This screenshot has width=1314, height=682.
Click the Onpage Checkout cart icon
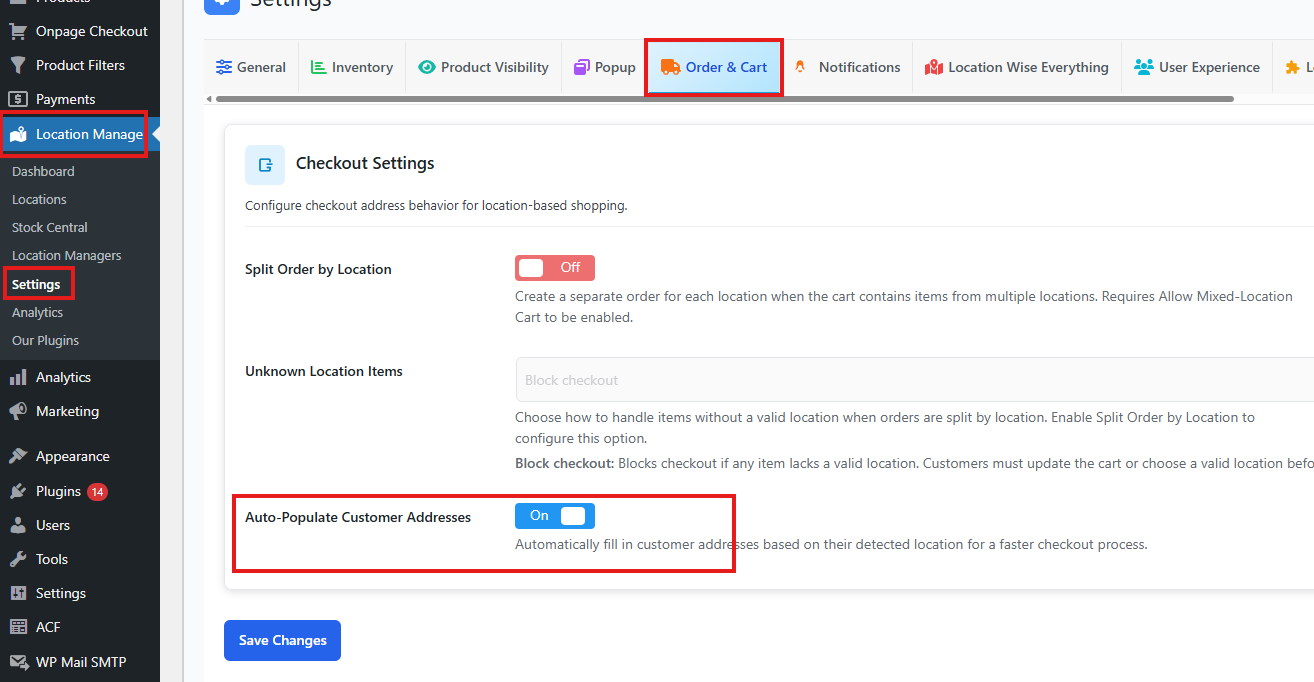click(x=18, y=31)
